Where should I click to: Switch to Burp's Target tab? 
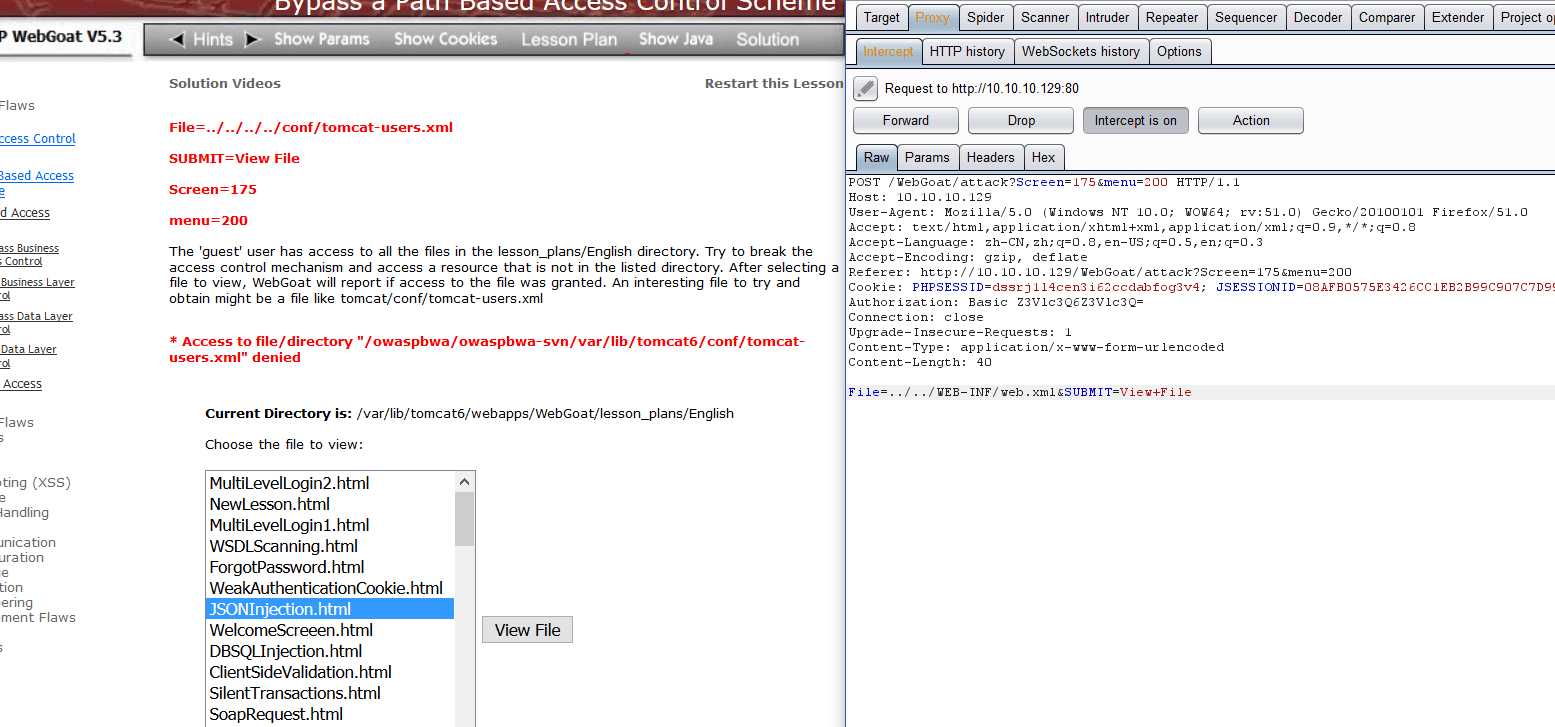[x=881, y=17]
